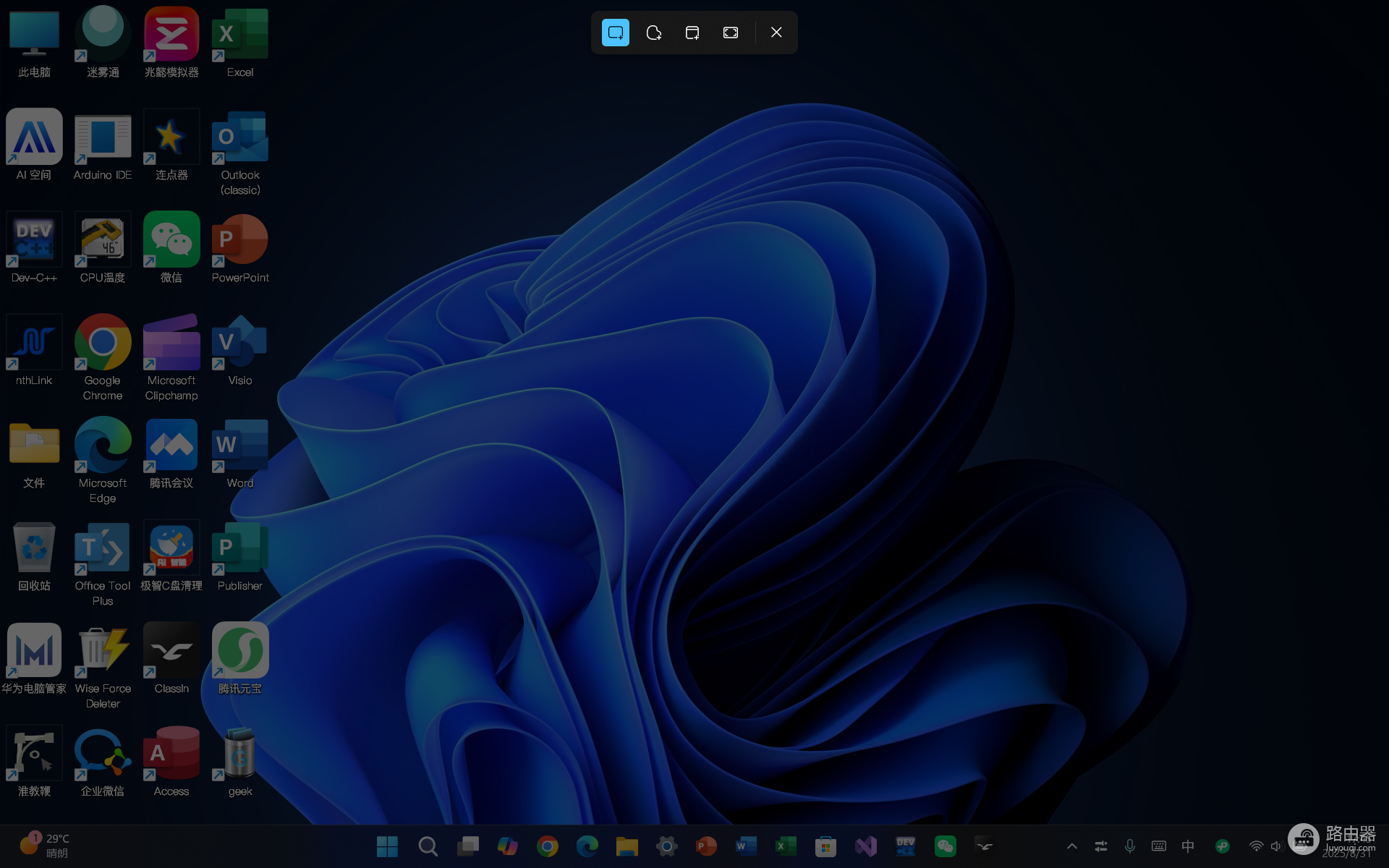Launch Copilot from taskbar
Screen dimensions: 1389x868
[507, 846]
